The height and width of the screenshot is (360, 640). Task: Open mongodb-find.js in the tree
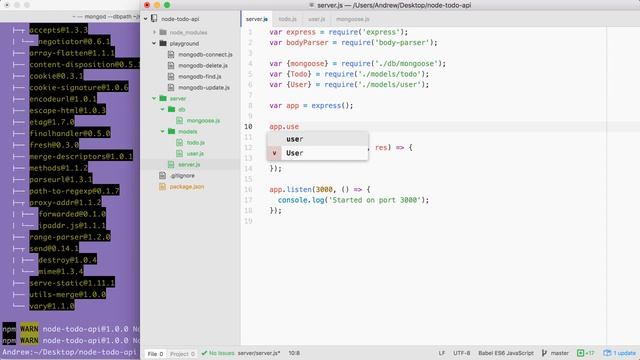point(200,76)
